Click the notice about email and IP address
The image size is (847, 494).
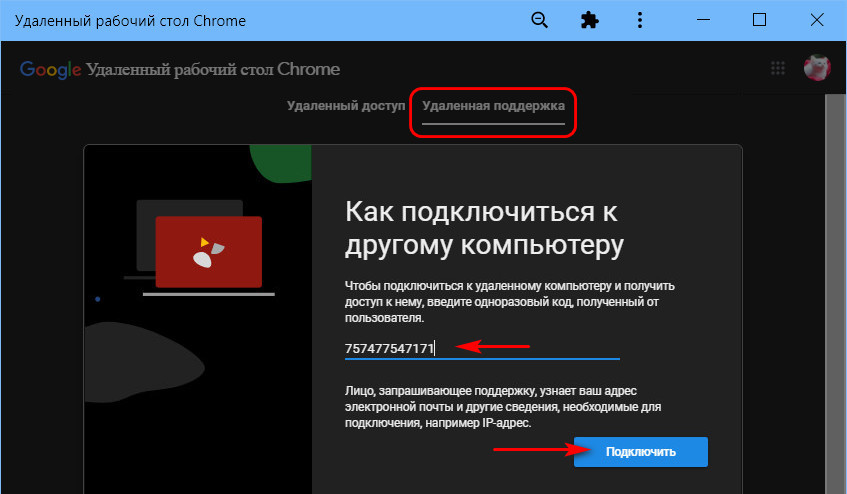click(503, 408)
